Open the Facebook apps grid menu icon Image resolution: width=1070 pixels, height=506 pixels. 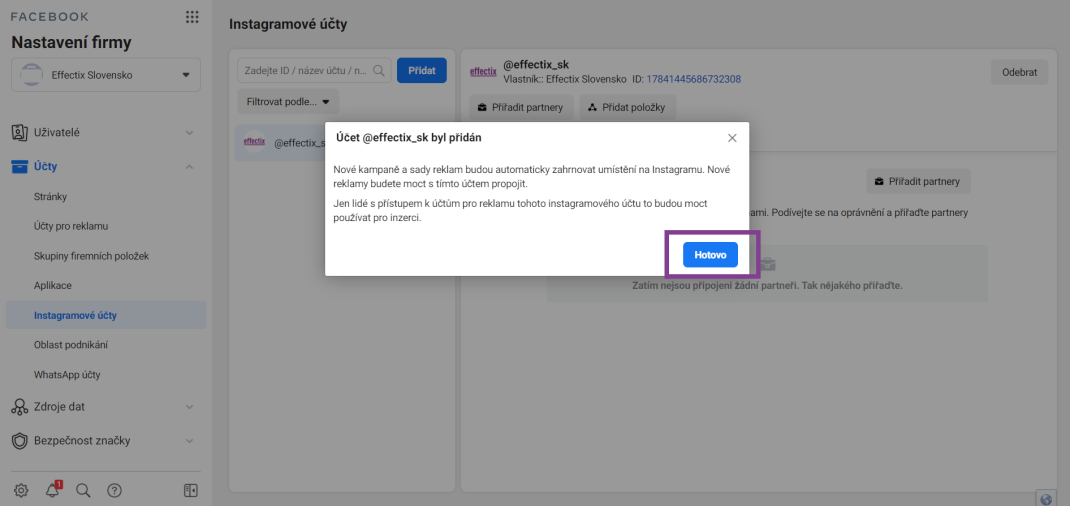[192, 17]
